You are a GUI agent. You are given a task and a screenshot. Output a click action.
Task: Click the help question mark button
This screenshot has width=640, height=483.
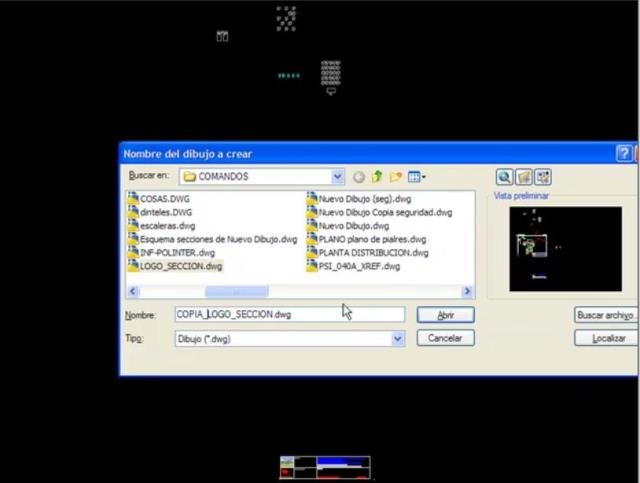(x=623, y=154)
